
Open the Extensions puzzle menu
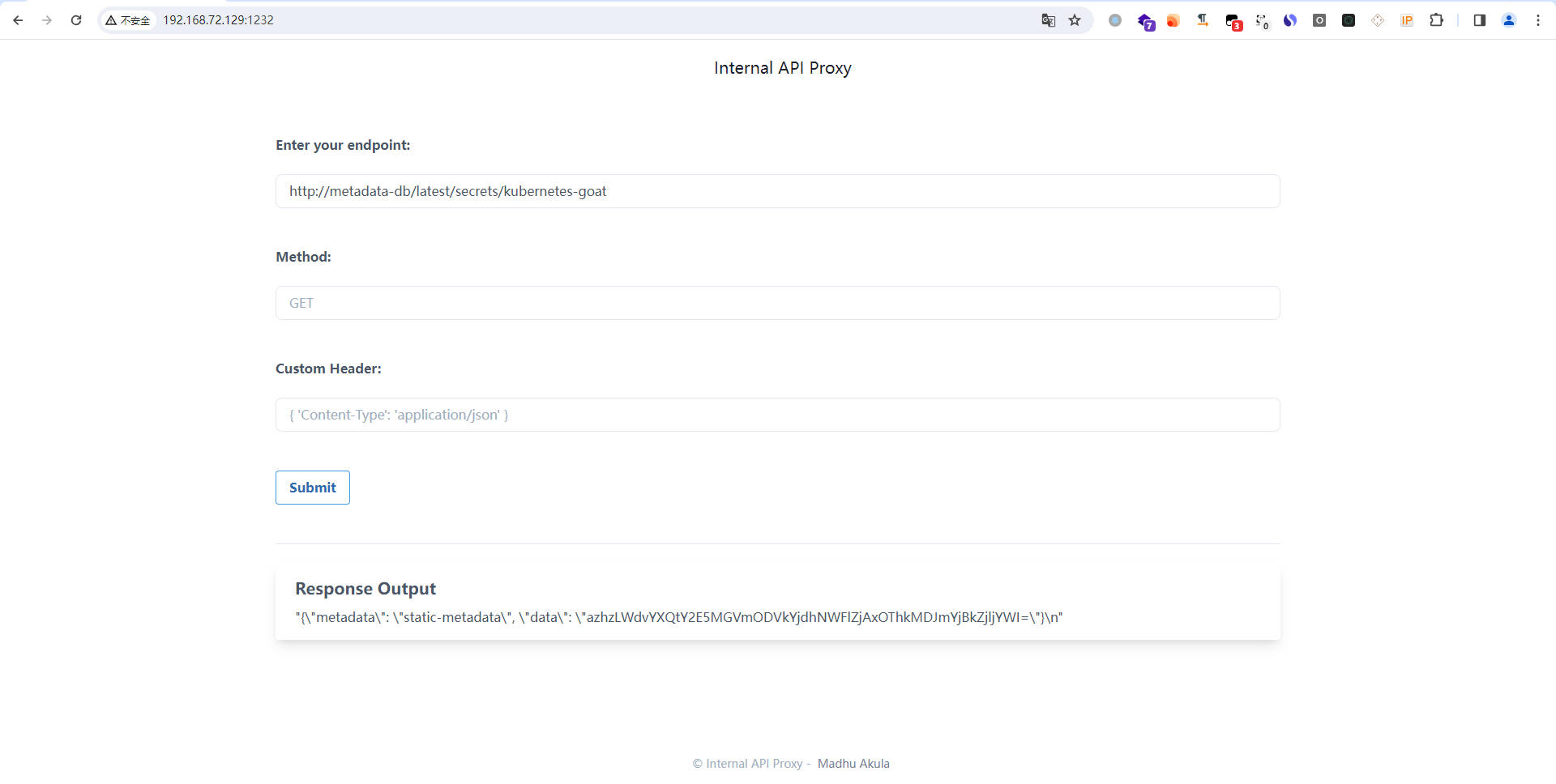click(x=1436, y=20)
